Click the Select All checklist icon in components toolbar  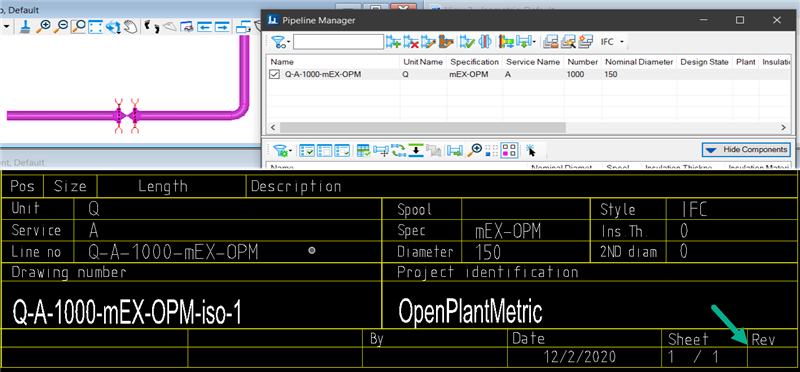coord(307,150)
